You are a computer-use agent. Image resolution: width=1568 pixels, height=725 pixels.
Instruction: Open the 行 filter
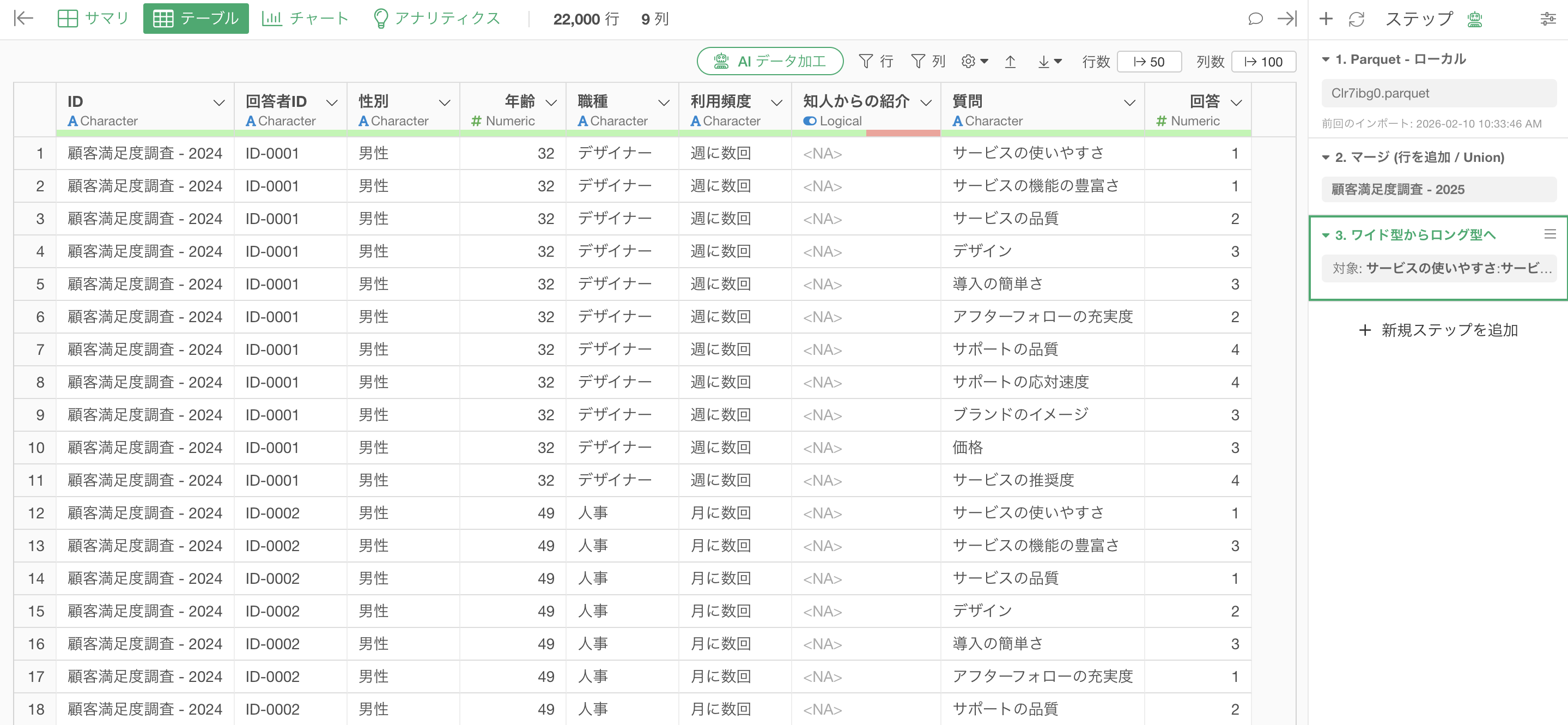[876, 62]
